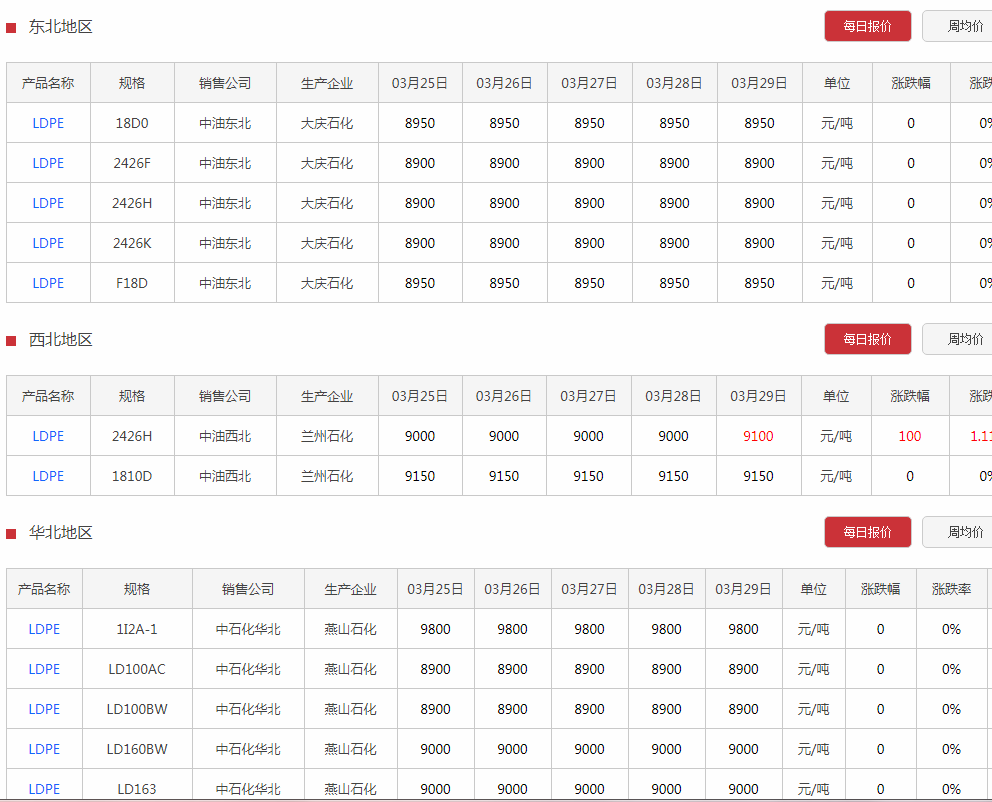Click 中油西北 in the 1810D row
The height and width of the screenshot is (802, 992).
(x=225, y=476)
